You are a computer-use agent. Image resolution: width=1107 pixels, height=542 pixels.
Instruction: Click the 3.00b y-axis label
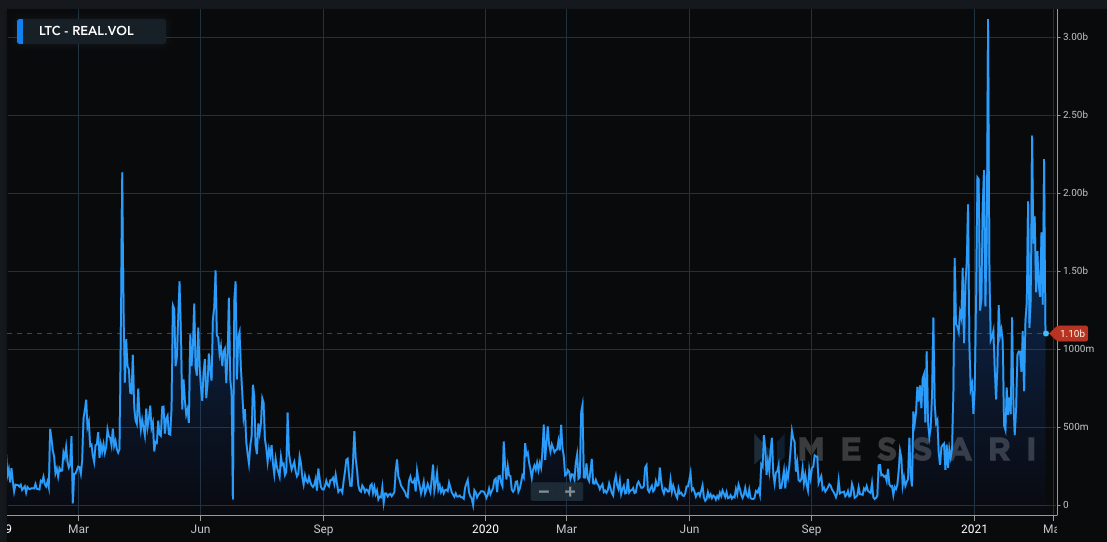(x=1075, y=37)
